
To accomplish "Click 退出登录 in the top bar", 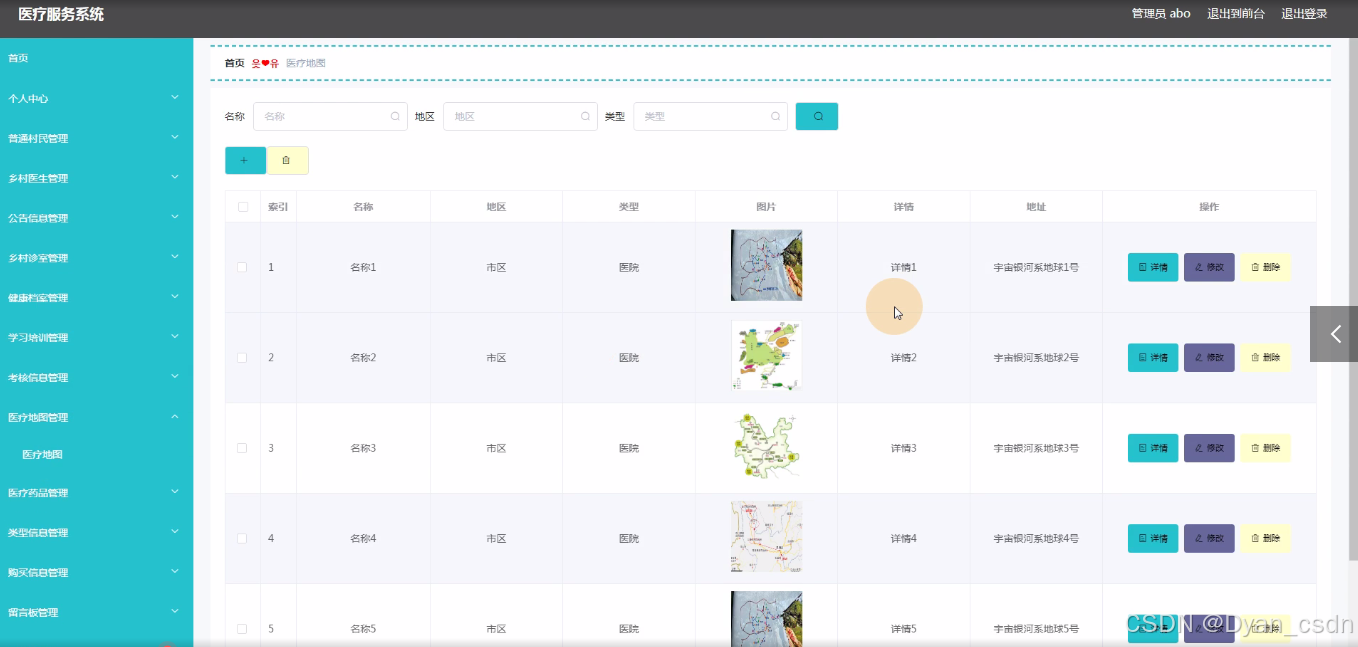I will (x=1305, y=14).
